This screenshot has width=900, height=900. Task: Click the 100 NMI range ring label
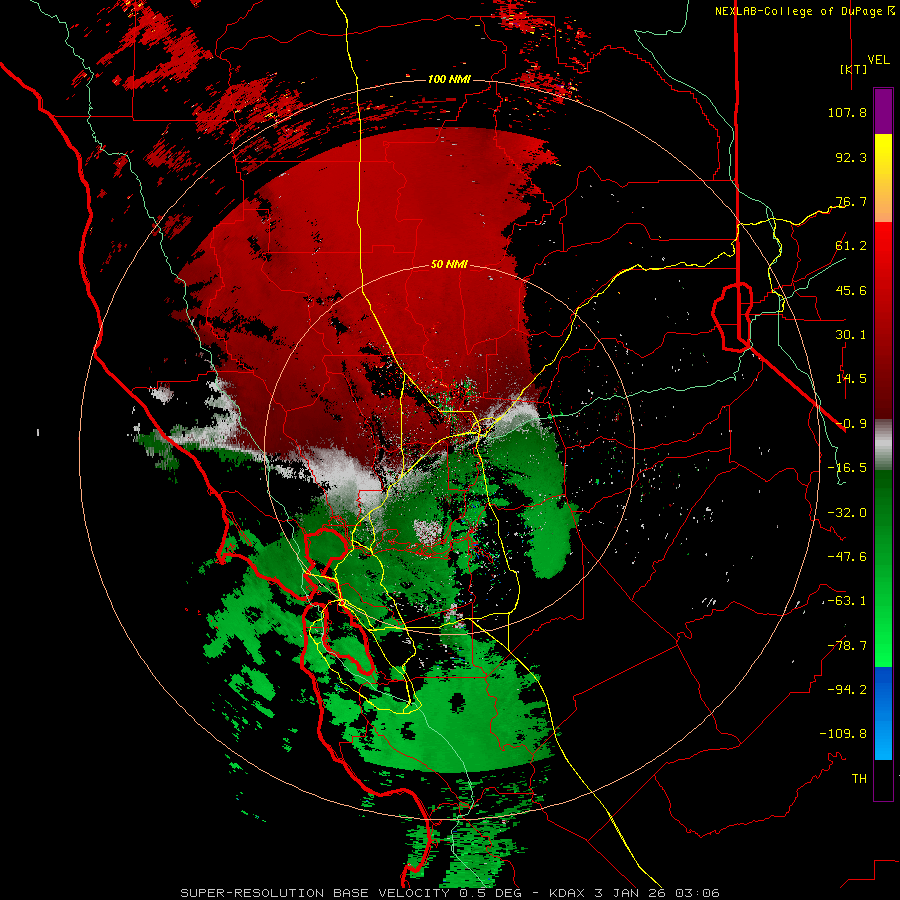[x=449, y=79]
